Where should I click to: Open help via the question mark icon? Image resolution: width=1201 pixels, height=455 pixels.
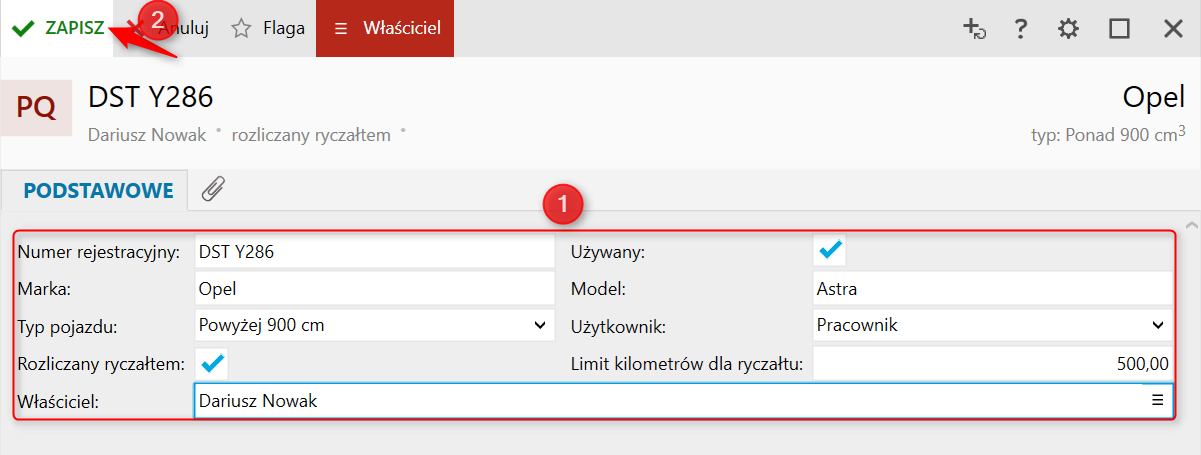point(1020,29)
